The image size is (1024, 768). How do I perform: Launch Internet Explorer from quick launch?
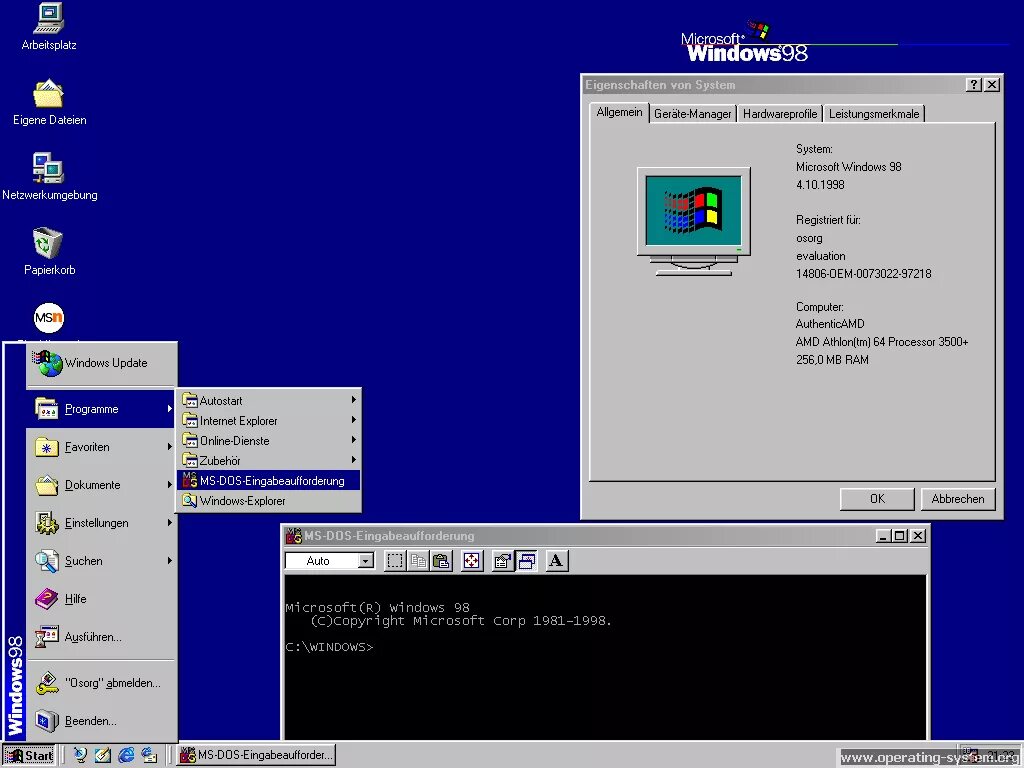pos(126,755)
